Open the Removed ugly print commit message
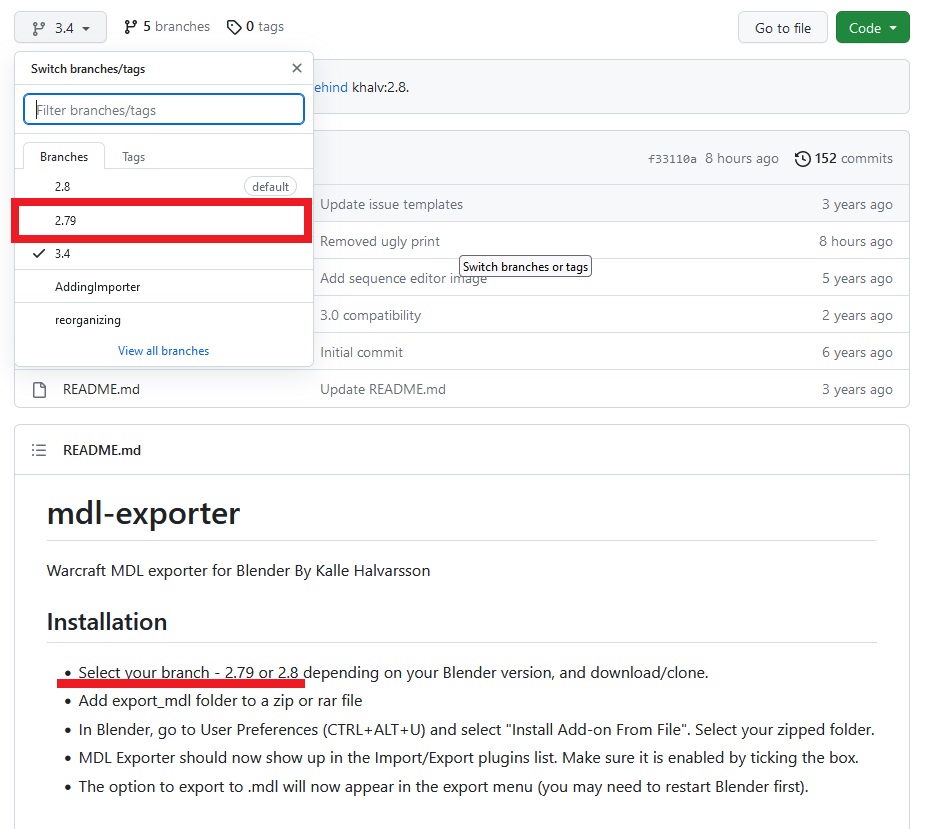927x829 pixels. (380, 241)
